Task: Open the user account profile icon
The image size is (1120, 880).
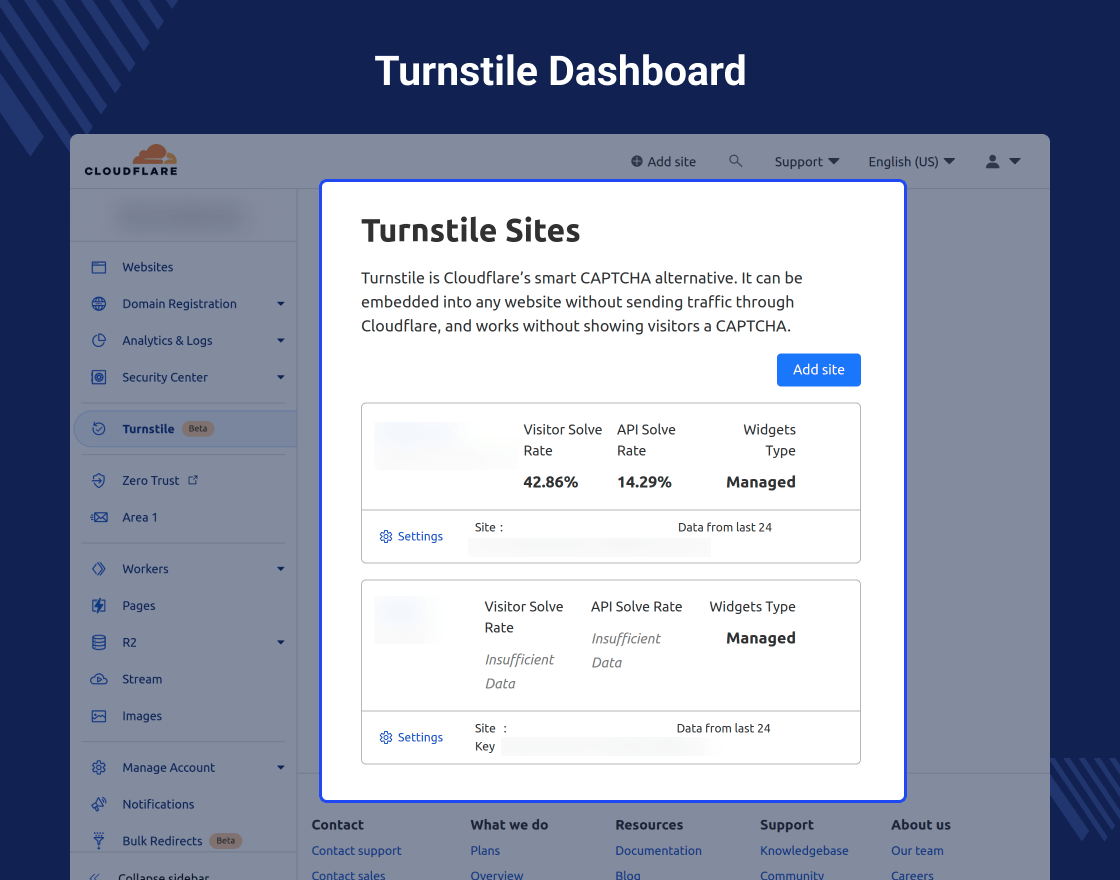Action: coord(992,161)
